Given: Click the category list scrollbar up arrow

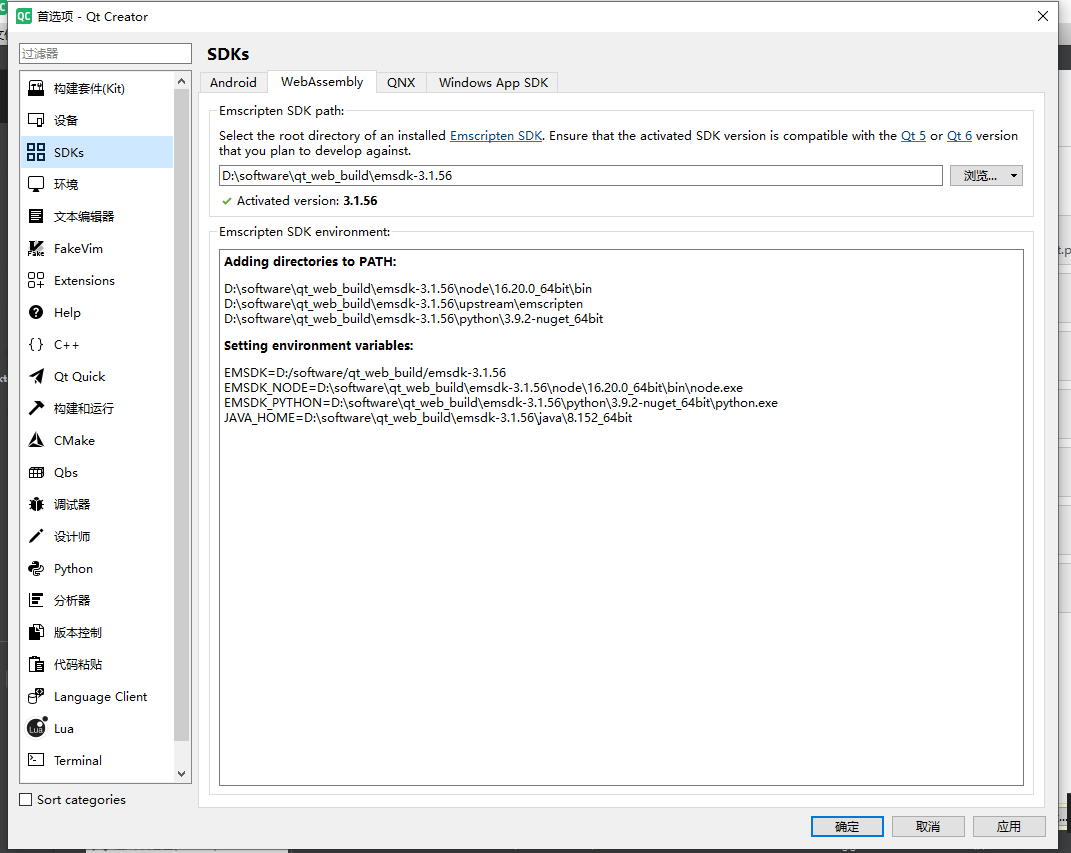Looking at the screenshot, I should (x=182, y=81).
